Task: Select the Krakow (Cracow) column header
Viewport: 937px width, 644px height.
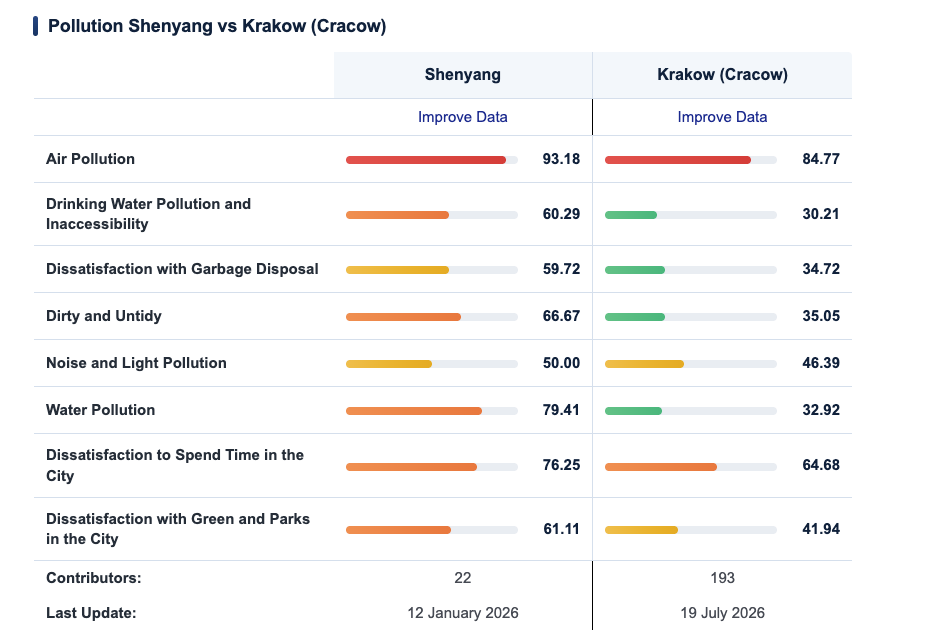Action: (x=722, y=75)
